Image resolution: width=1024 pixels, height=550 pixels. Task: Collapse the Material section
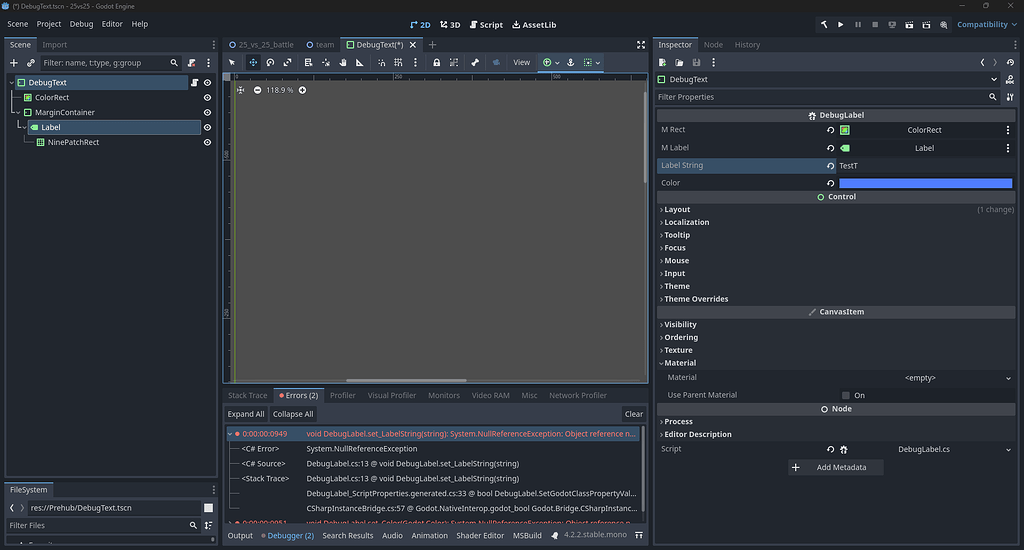[x=679, y=363]
